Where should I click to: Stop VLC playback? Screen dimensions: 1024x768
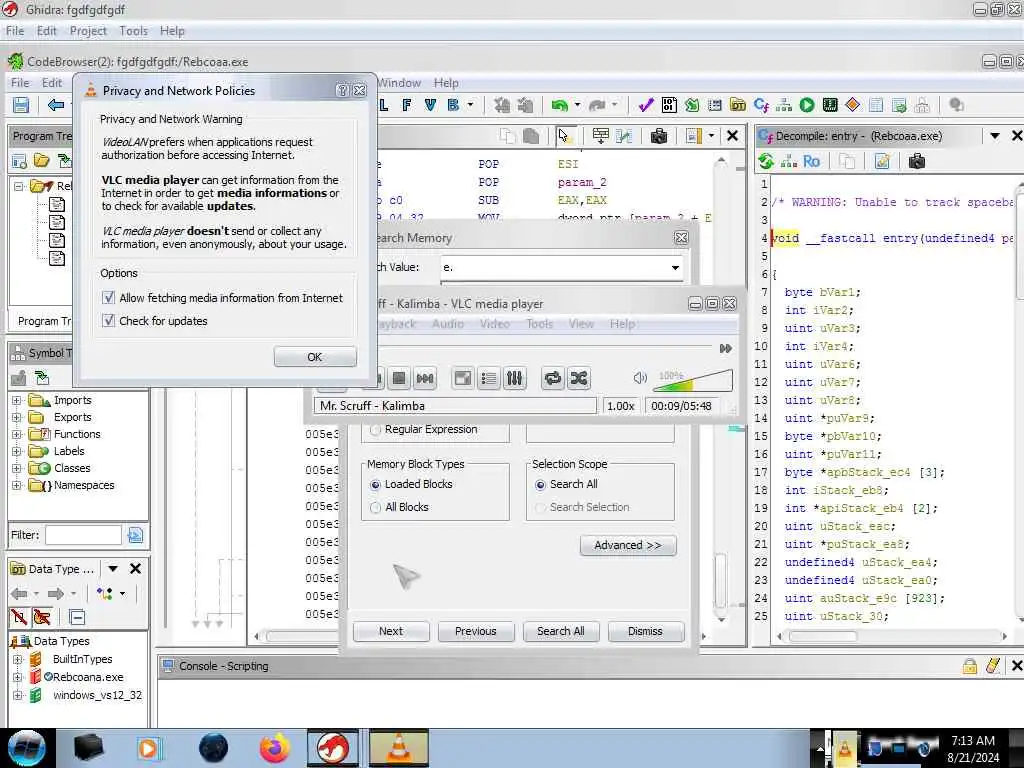pyautogui.click(x=399, y=378)
